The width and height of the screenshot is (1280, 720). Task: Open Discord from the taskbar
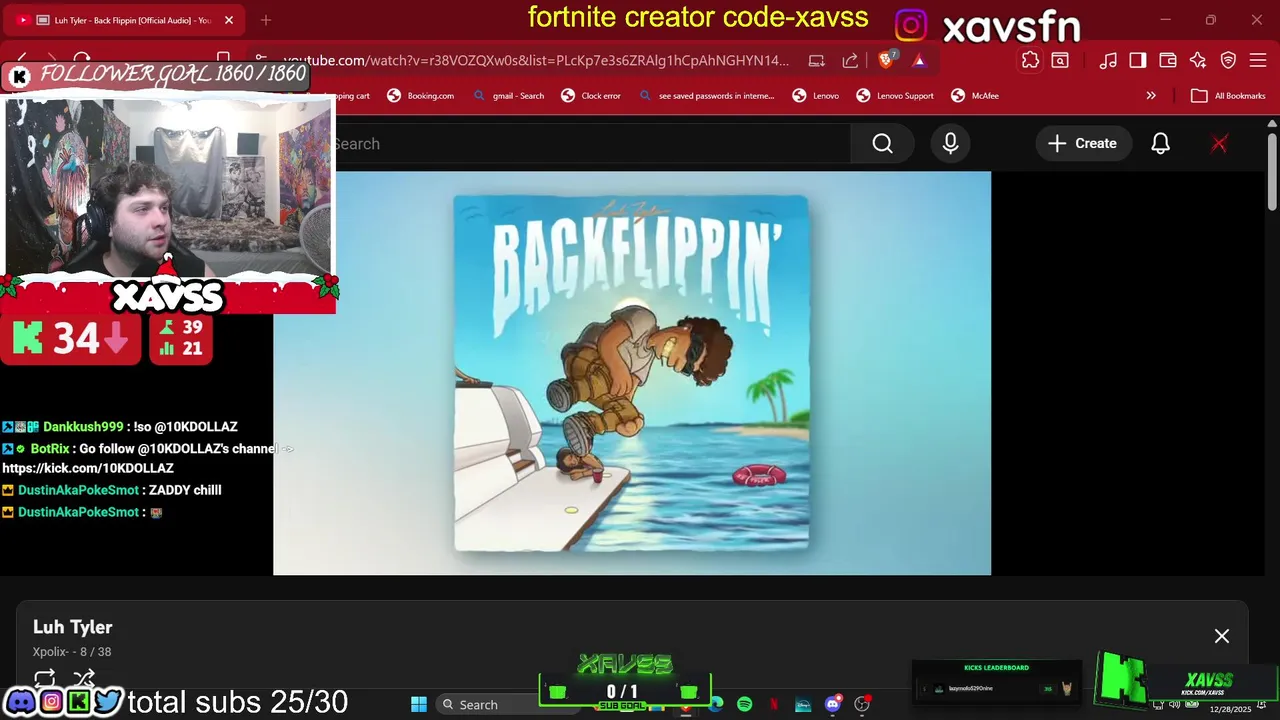pos(832,704)
